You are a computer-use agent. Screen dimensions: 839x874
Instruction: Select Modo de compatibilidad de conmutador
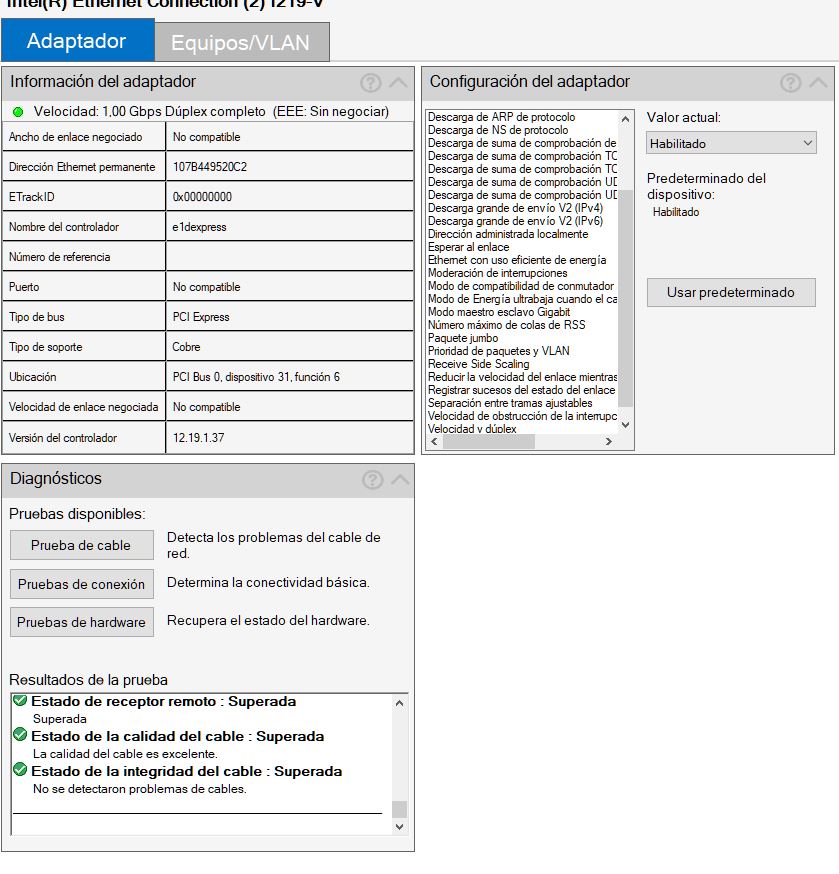click(521, 286)
